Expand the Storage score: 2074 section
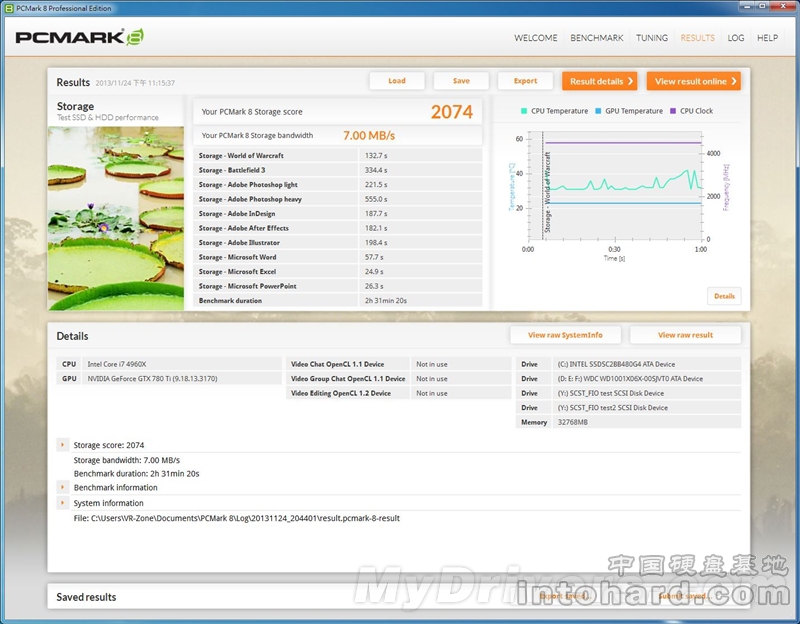 pos(62,445)
